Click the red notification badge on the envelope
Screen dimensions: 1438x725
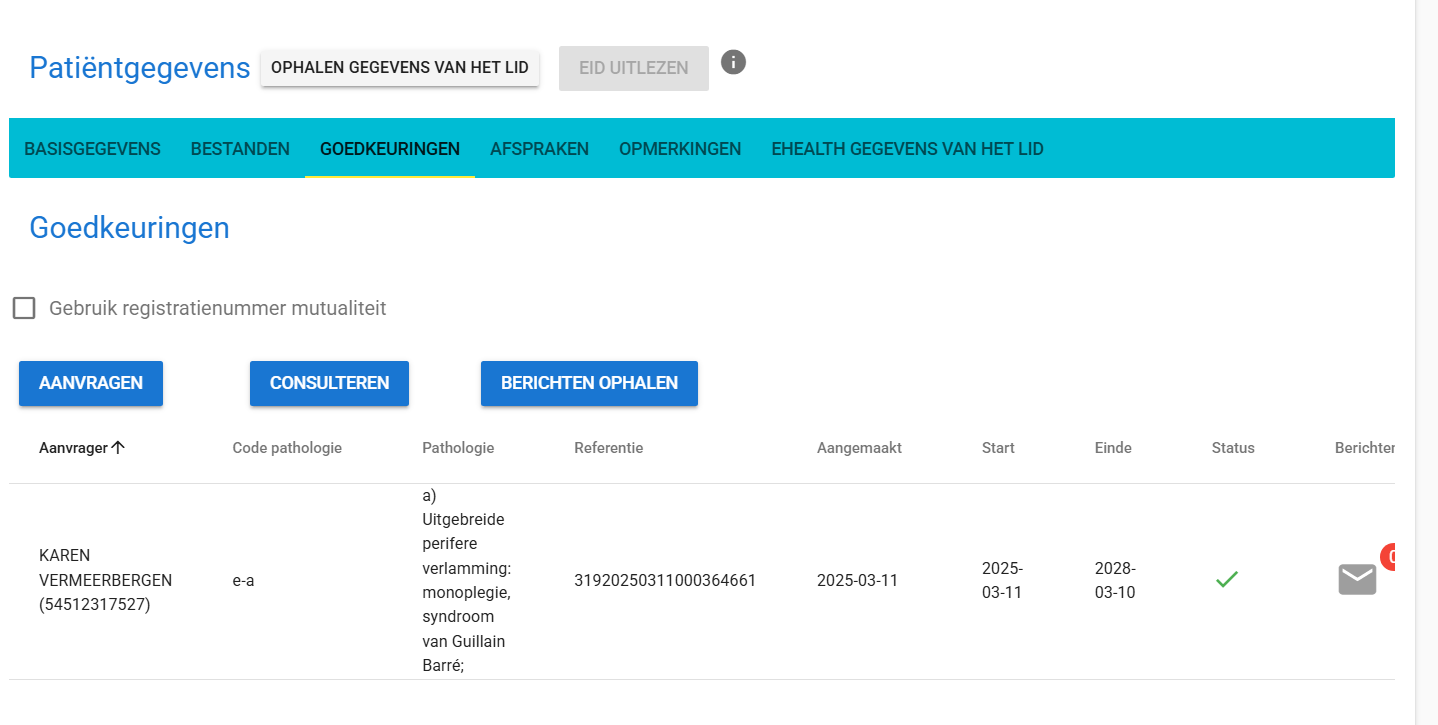pos(1389,558)
